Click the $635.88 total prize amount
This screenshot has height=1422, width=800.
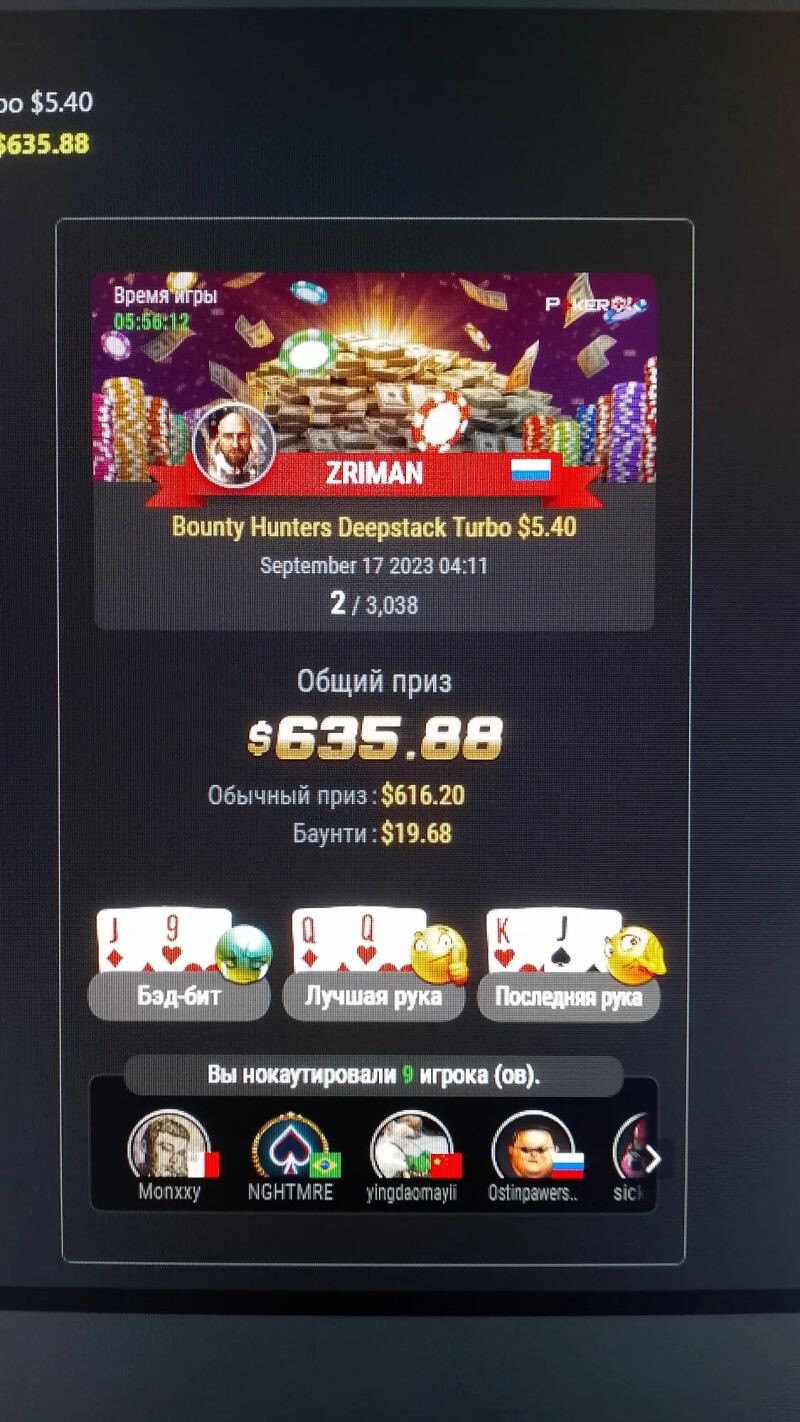[x=374, y=739]
